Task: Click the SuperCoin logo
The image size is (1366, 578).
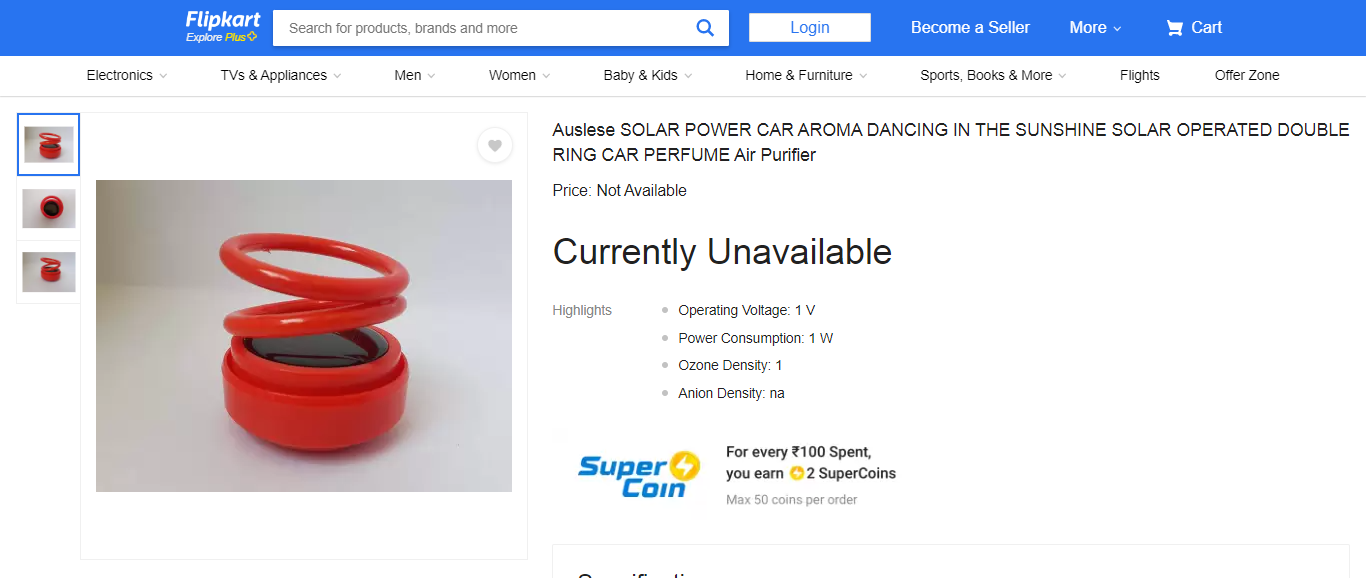Action: click(639, 475)
